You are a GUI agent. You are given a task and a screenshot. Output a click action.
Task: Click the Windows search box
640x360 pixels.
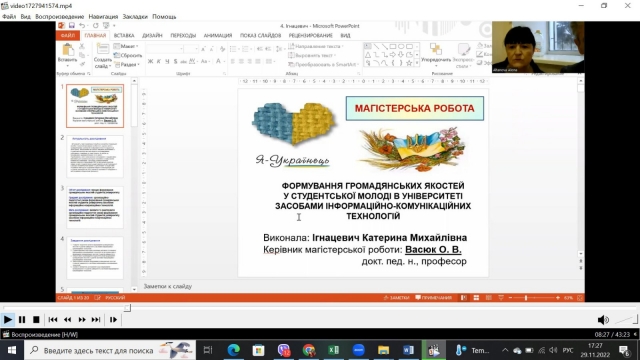[x=110, y=350]
